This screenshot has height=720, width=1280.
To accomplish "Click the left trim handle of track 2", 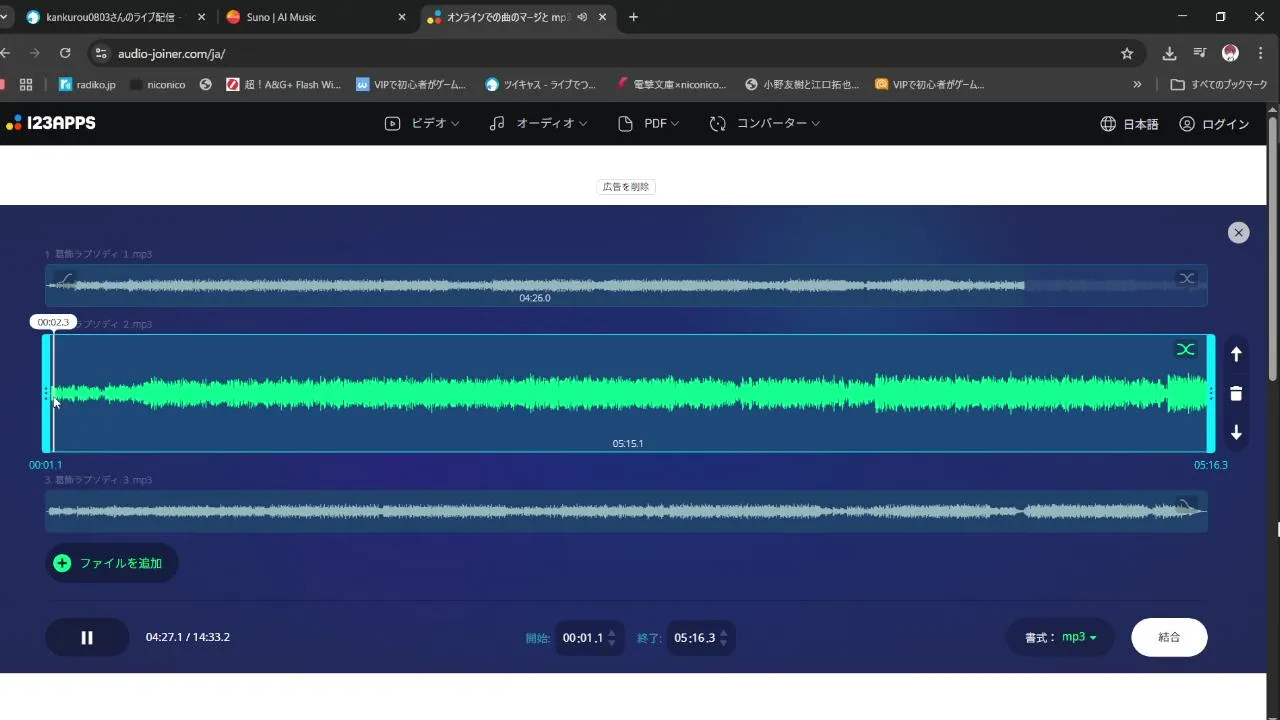I will click(x=46, y=393).
